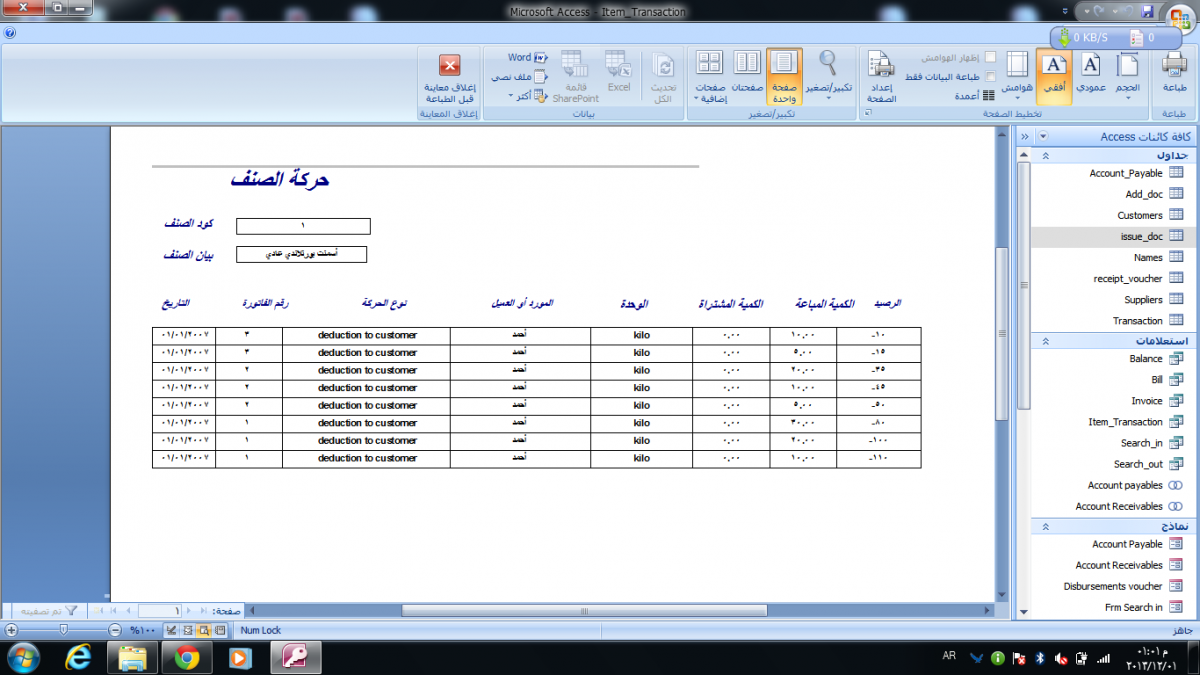Click the page number input field
This screenshot has height=675, width=1200.
(161, 610)
